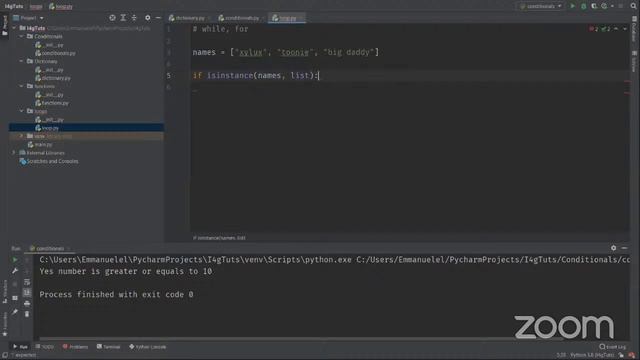Image resolution: width=640 pixels, height=360 pixels.
Task: Go to next highlighted error arrow
Action: click(624, 29)
